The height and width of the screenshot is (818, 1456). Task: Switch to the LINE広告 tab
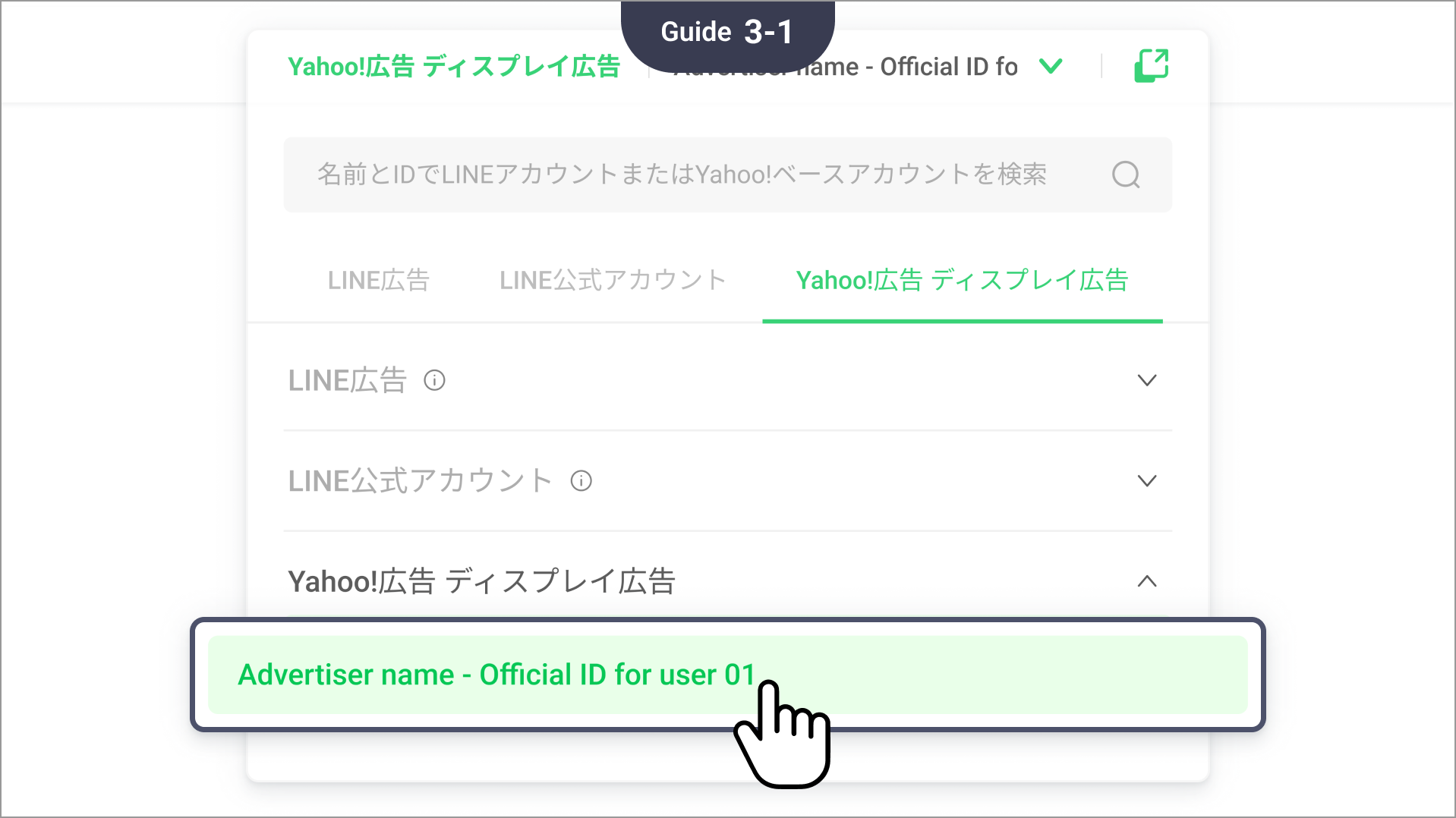(379, 281)
